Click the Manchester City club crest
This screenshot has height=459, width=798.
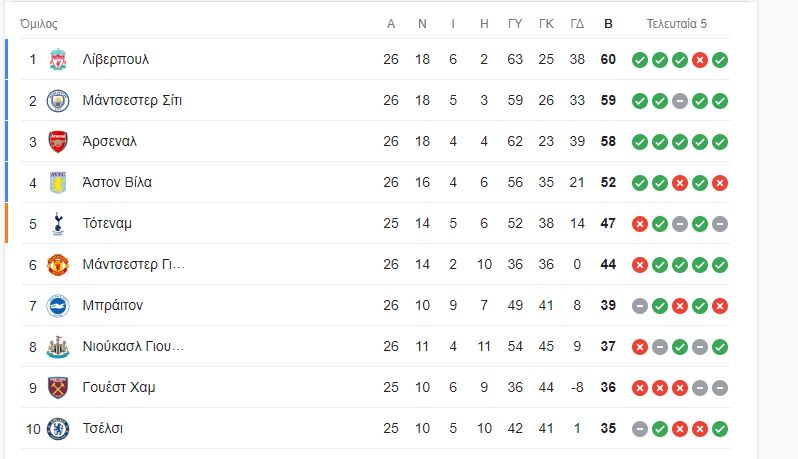tap(57, 101)
